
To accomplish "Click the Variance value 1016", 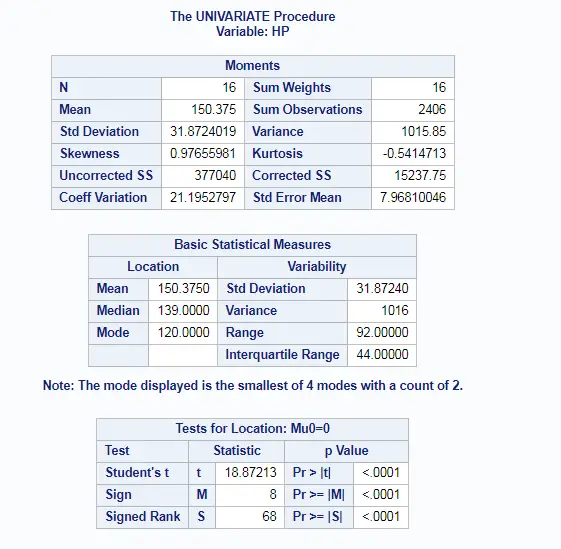I will coord(395,310).
